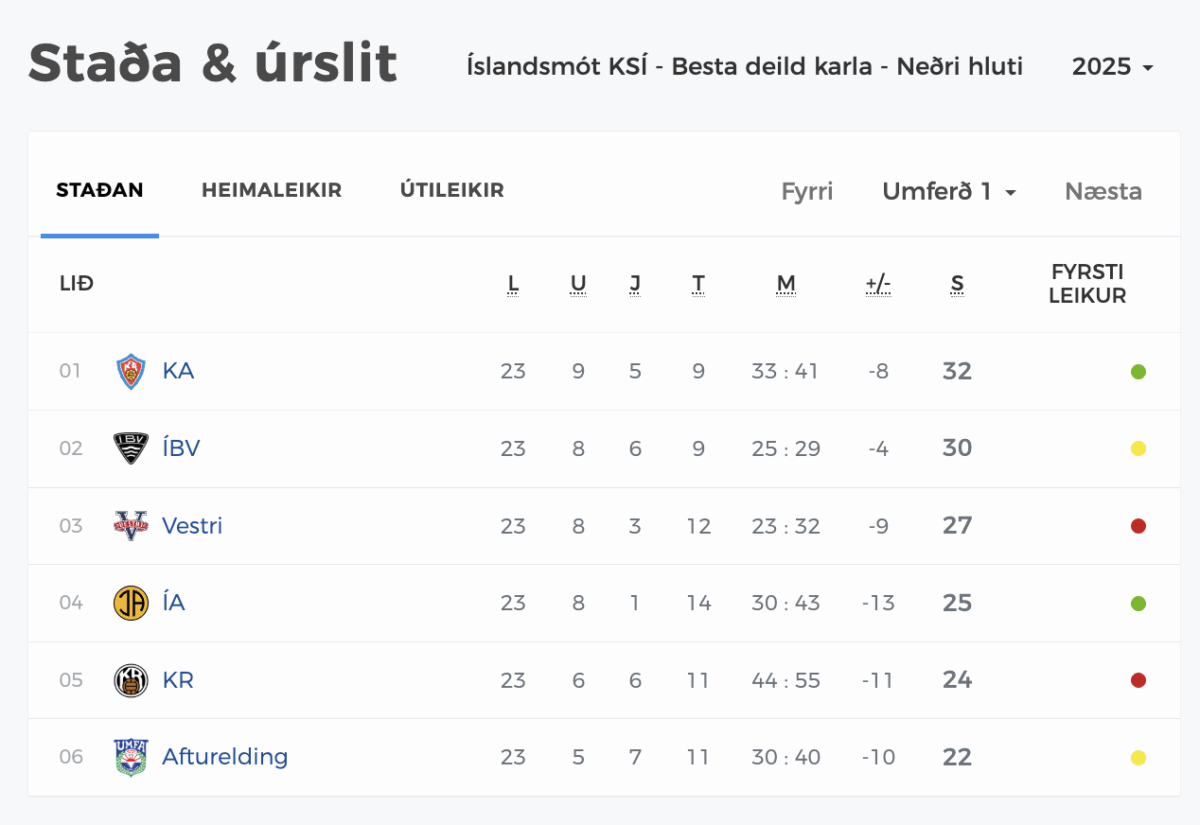The height and width of the screenshot is (825, 1200).
Task: Open the Afturelding team link
Action: coord(225,757)
